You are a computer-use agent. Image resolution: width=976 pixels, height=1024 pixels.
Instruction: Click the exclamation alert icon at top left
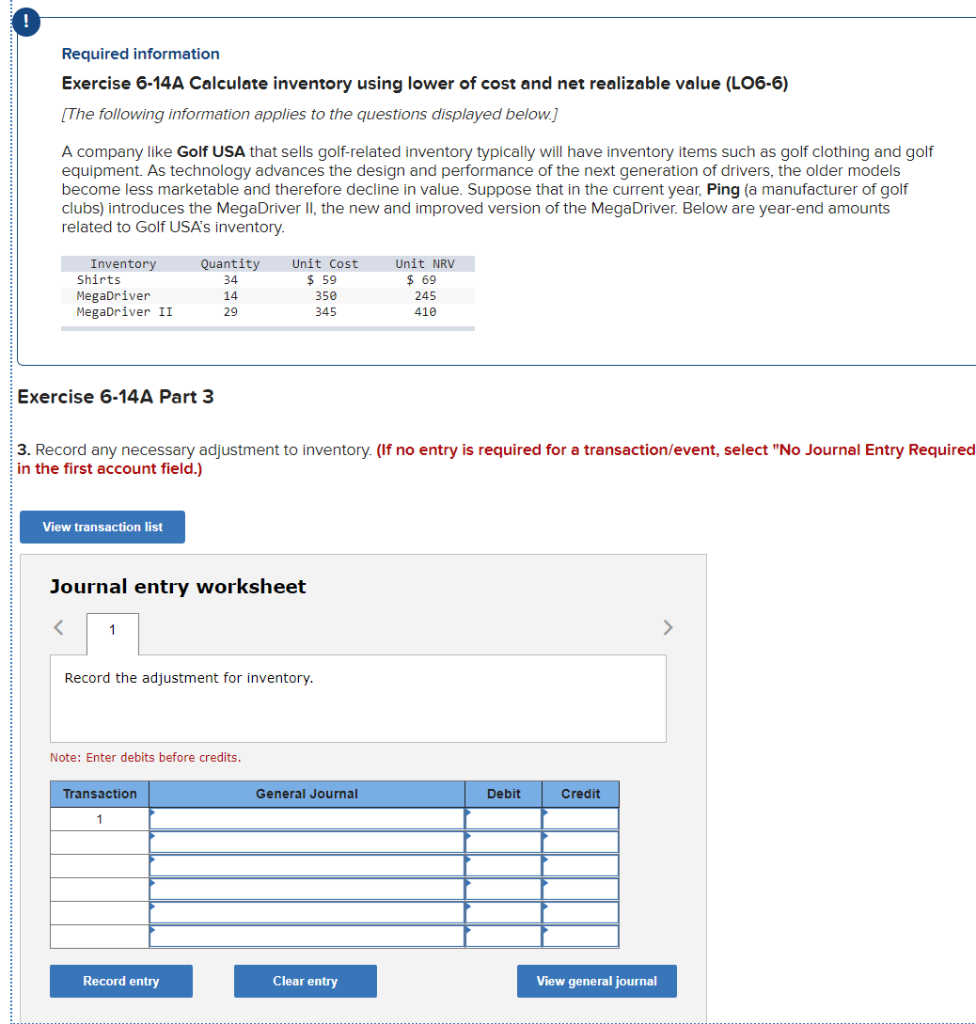click(25, 22)
